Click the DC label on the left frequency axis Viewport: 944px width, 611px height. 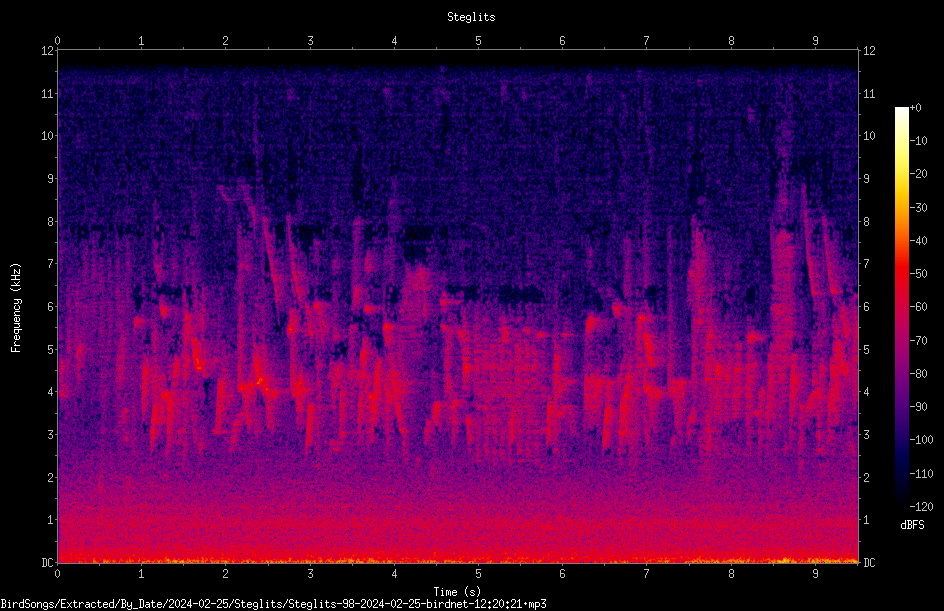[x=48, y=562]
